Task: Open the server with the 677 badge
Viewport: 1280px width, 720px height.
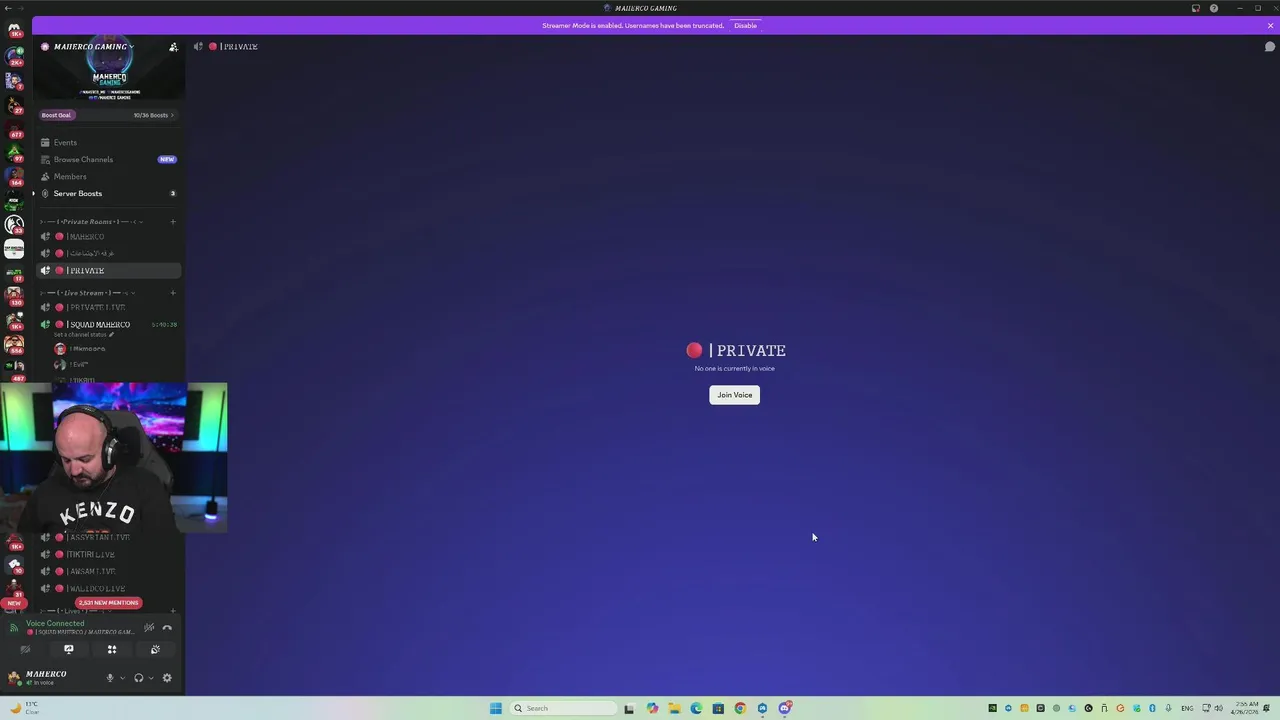Action: tap(14, 128)
